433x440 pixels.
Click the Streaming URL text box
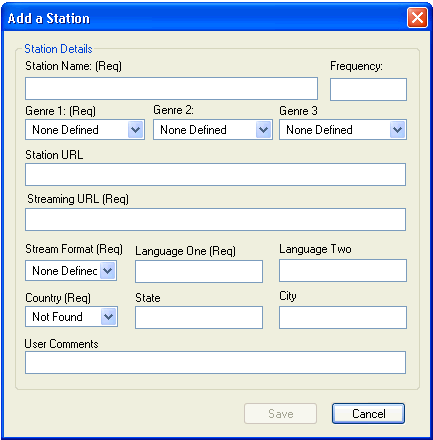coord(215,219)
